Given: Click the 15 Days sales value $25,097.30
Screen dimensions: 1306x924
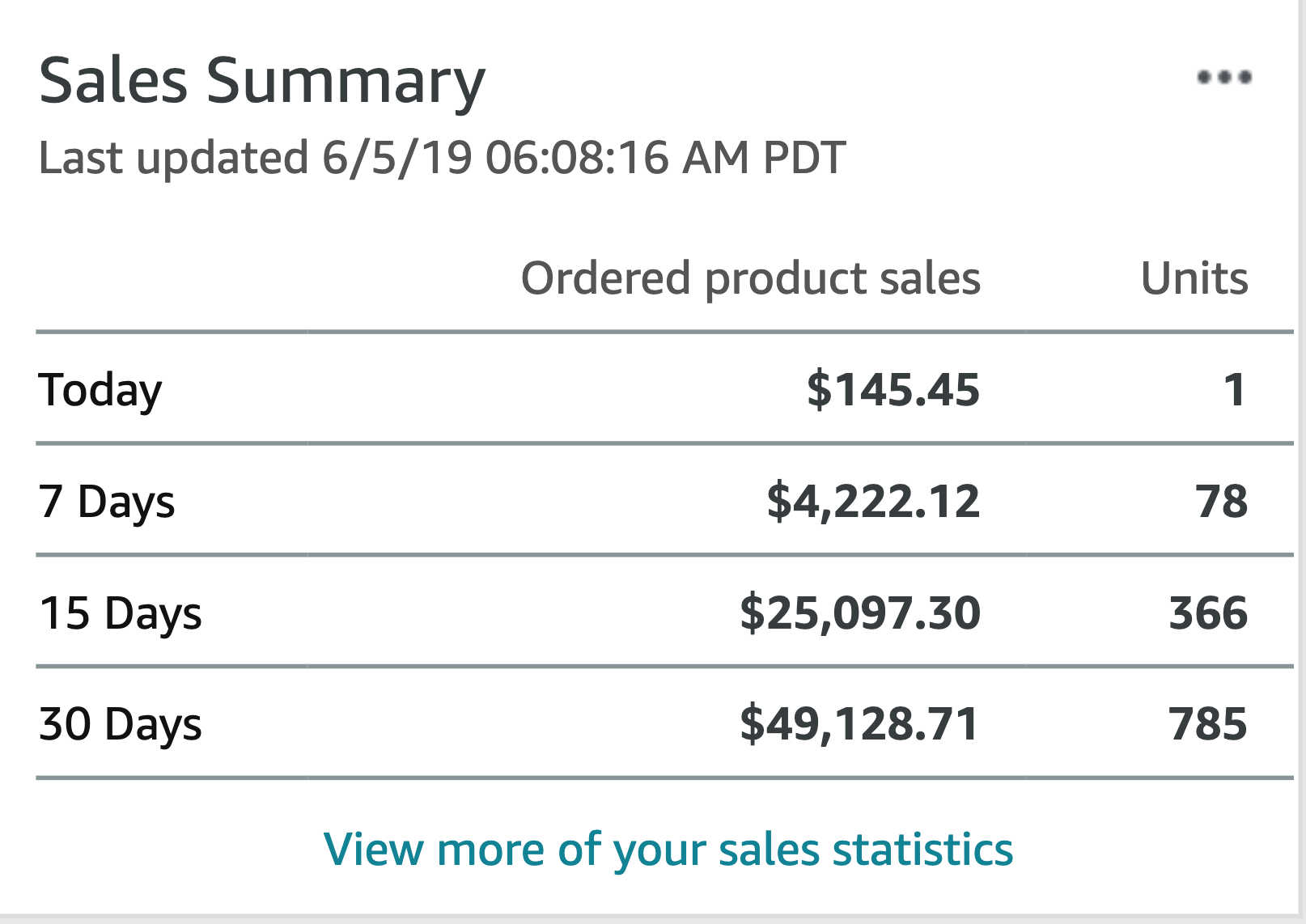Looking at the screenshot, I should pyautogui.click(x=860, y=612).
